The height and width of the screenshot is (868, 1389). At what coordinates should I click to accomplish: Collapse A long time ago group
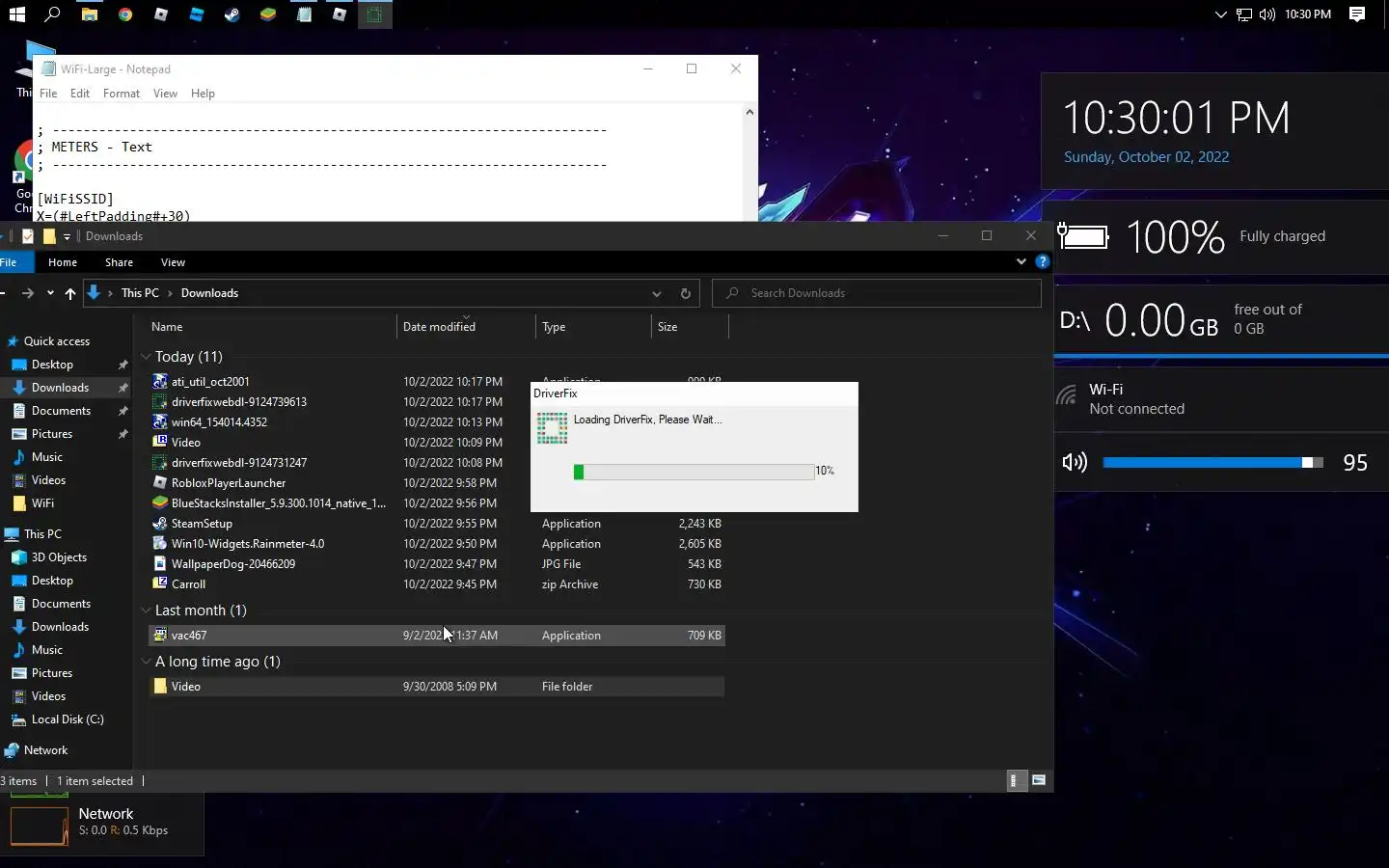[x=146, y=662]
